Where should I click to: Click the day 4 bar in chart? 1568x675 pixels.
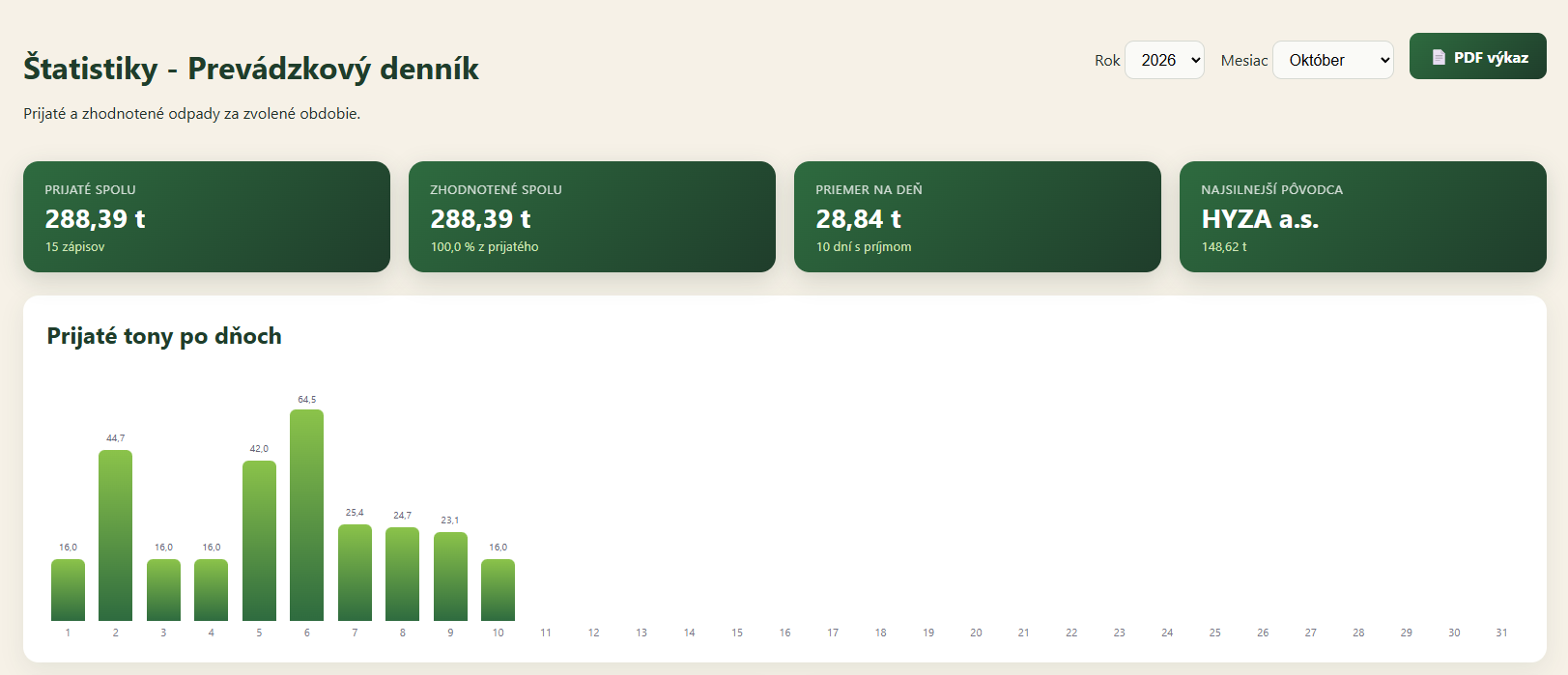212,590
